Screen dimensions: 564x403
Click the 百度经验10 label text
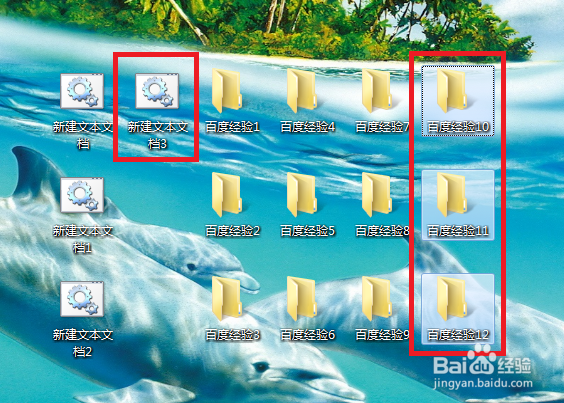[x=458, y=127]
